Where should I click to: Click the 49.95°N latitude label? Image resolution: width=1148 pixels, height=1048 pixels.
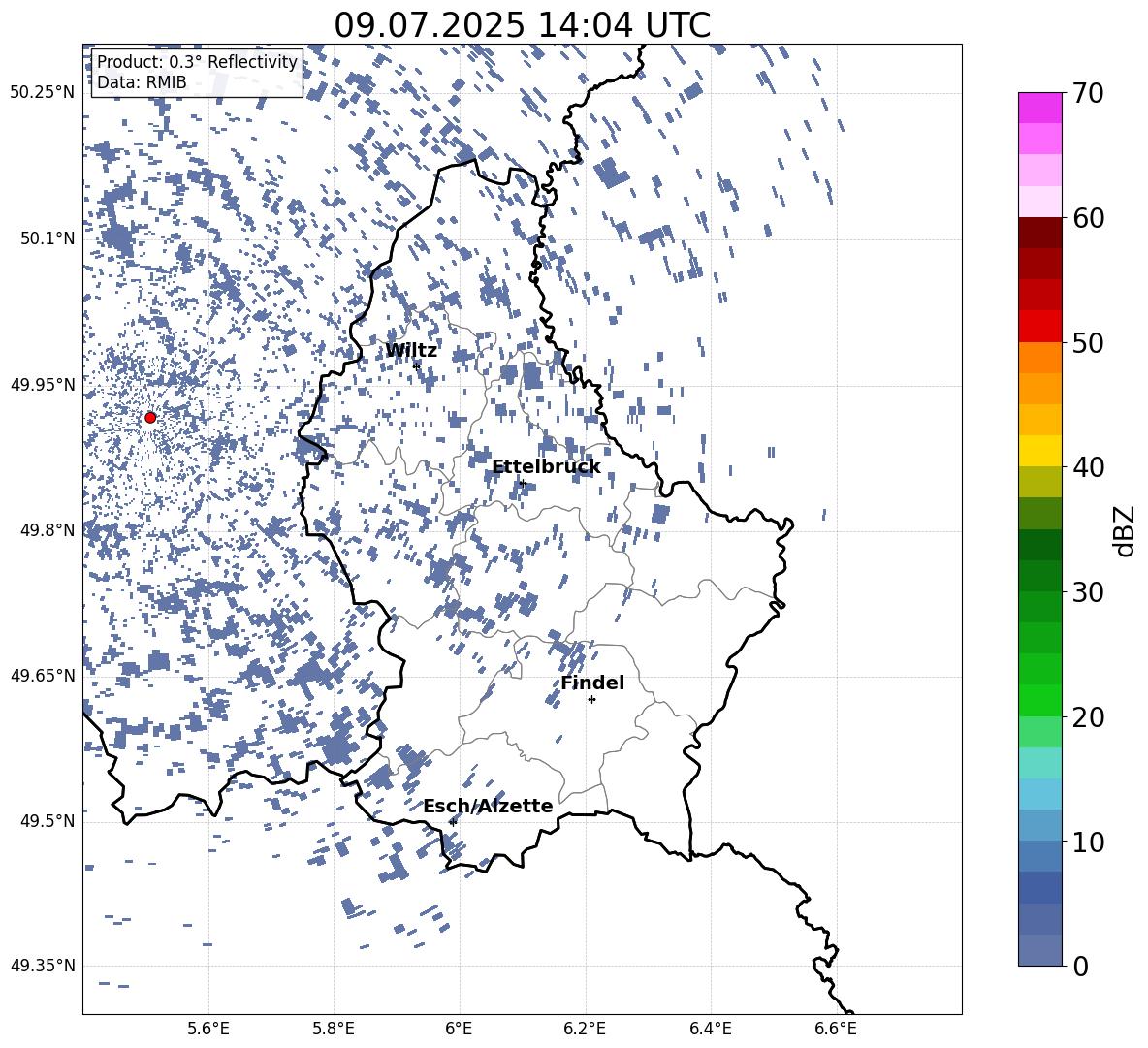coord(43,384)
